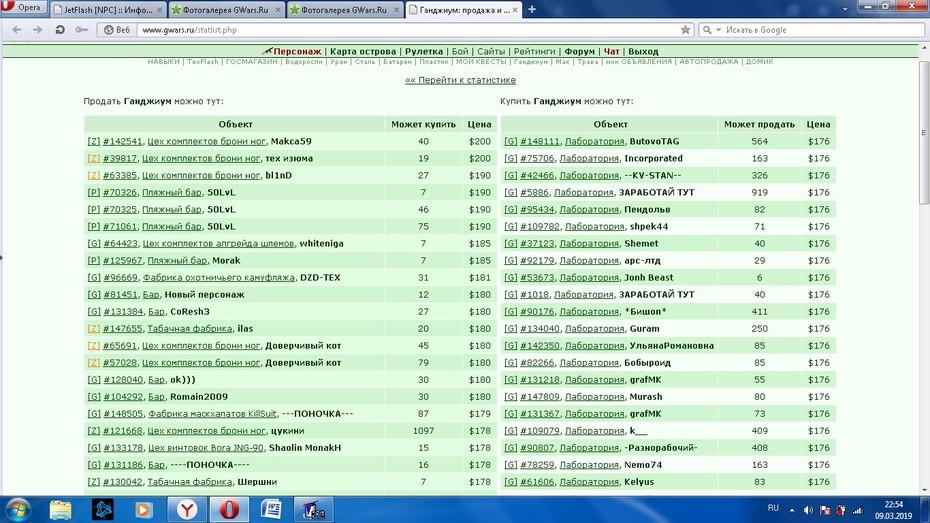The height and width of the screenshot is (523, 930).
Task: Open Пляжный бар link for #70326
Action: click(172, 192)
